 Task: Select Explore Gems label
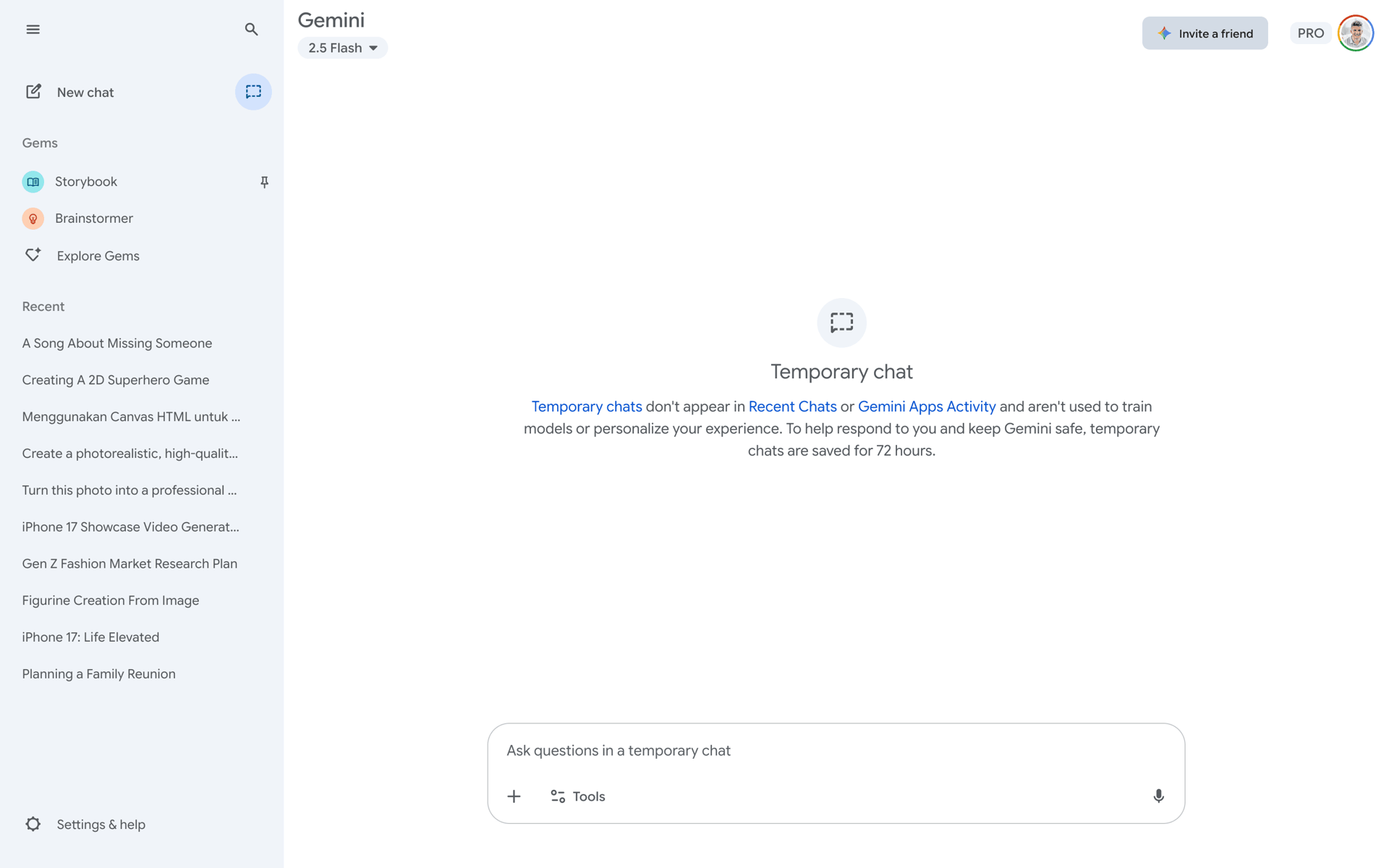(x=98, y=256)
